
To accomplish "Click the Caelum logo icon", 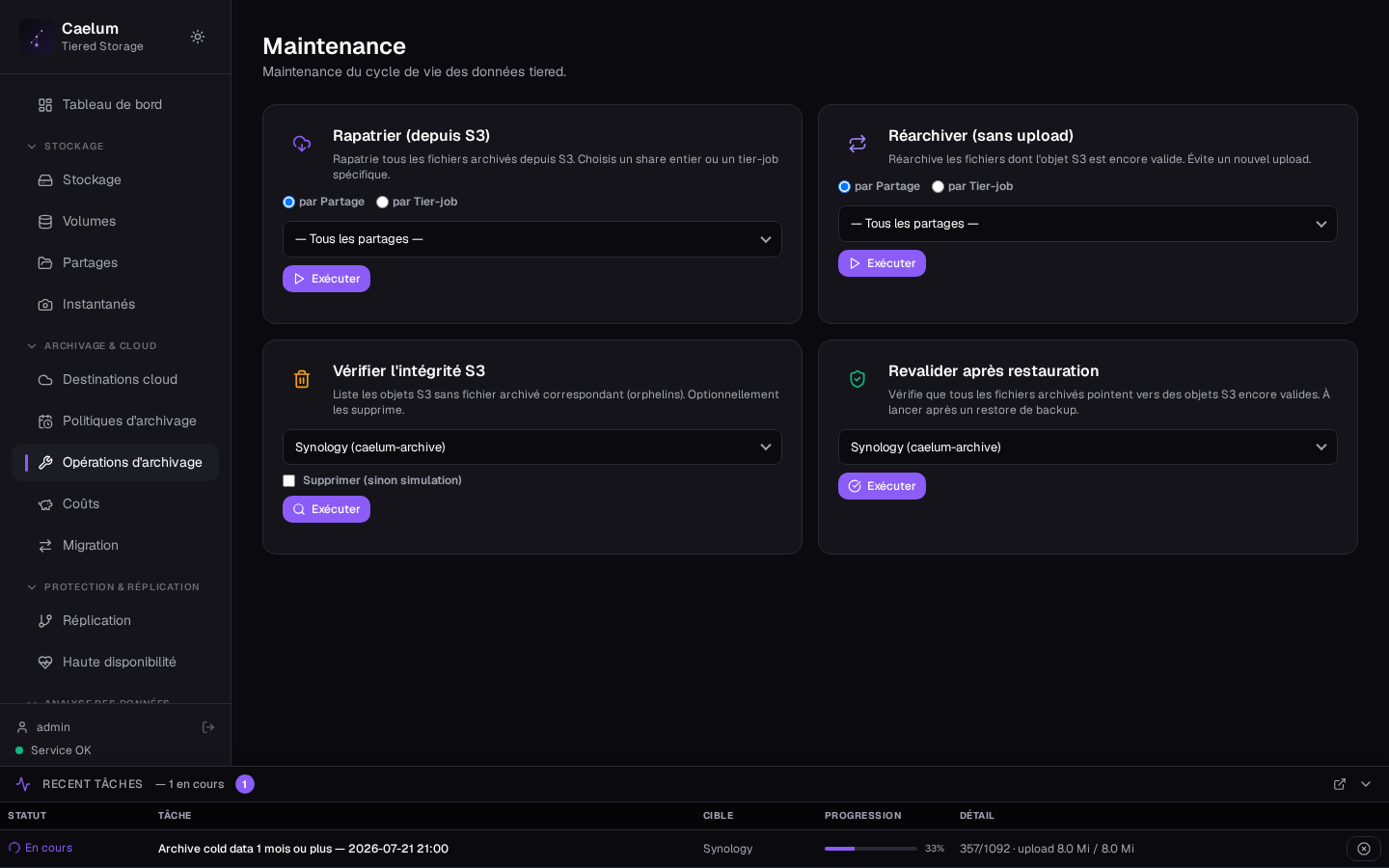I will (x=37, y=37).
